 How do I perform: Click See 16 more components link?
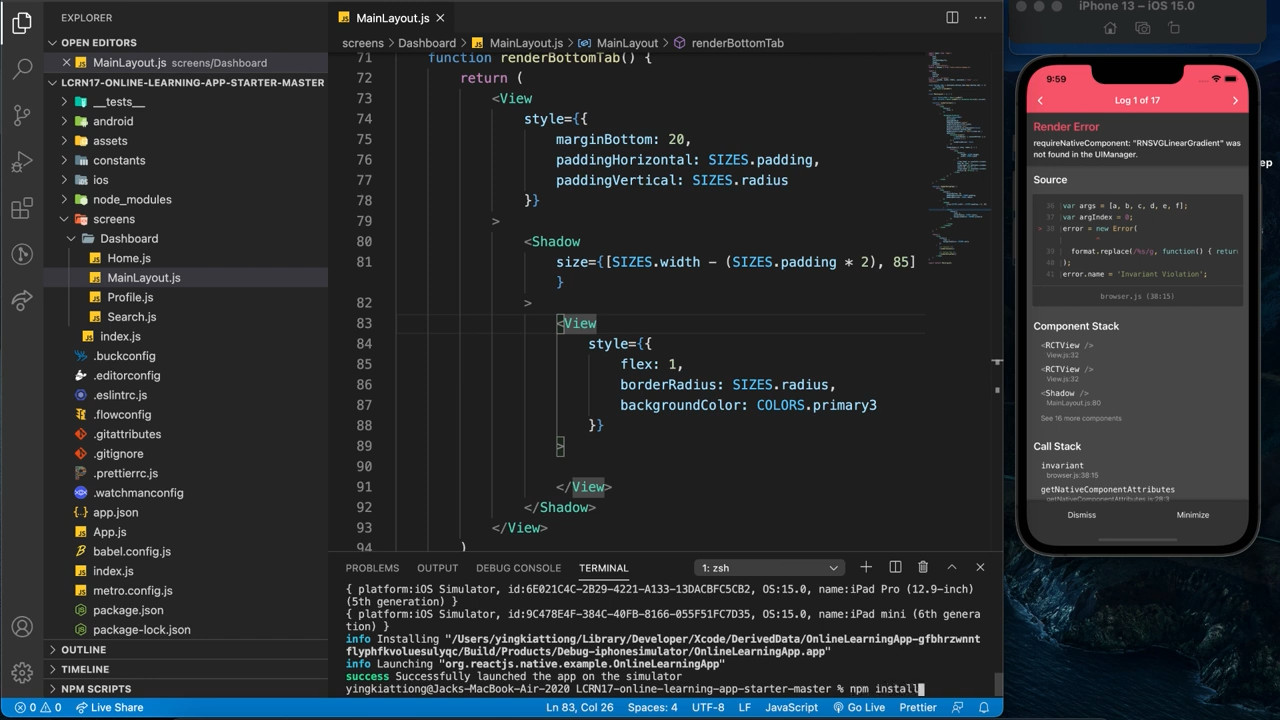tap(1081, 418)
